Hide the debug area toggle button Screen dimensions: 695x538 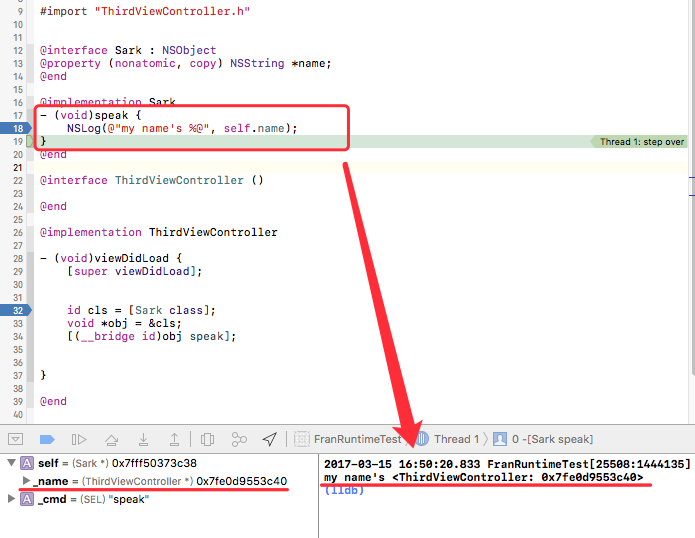pyautogui.click(x=15, y=439)
